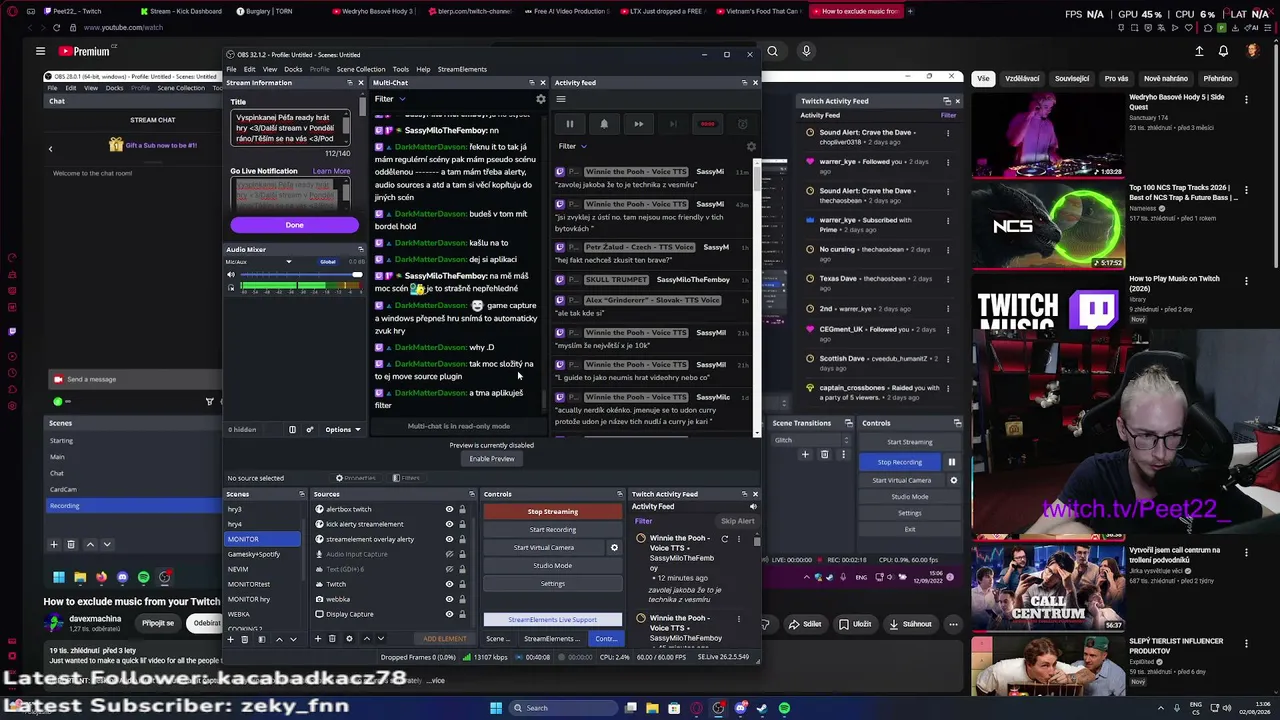Viewport: 1280px width, 720px height.
Task: Click the Activity feed vertical scrollbar
Action: pos(757,300)
